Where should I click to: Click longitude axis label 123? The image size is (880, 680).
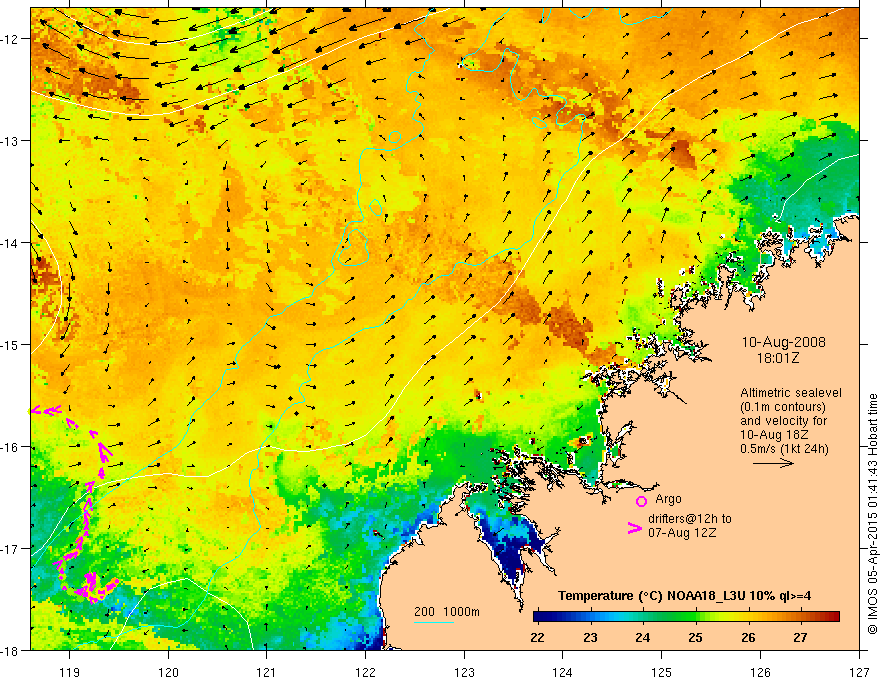[464, 672]
